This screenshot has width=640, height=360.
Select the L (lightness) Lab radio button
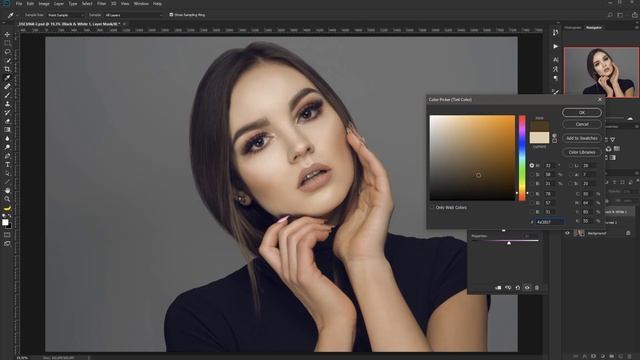coord(571,166)
